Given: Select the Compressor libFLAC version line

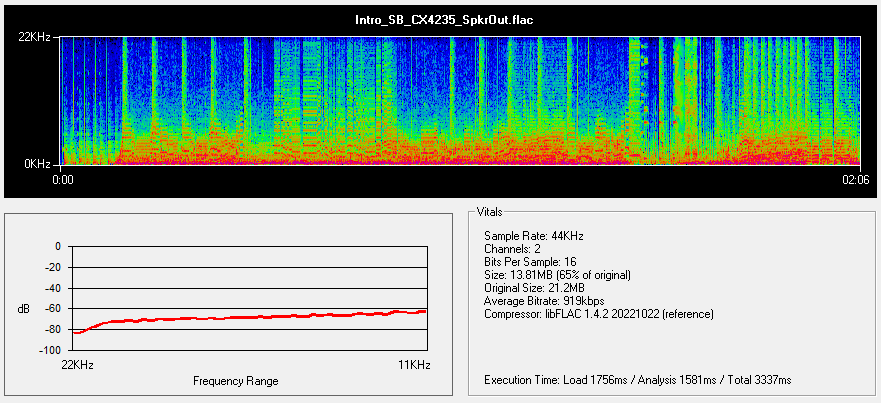Looking at the screenshot, I should click(x=598, y=314).
